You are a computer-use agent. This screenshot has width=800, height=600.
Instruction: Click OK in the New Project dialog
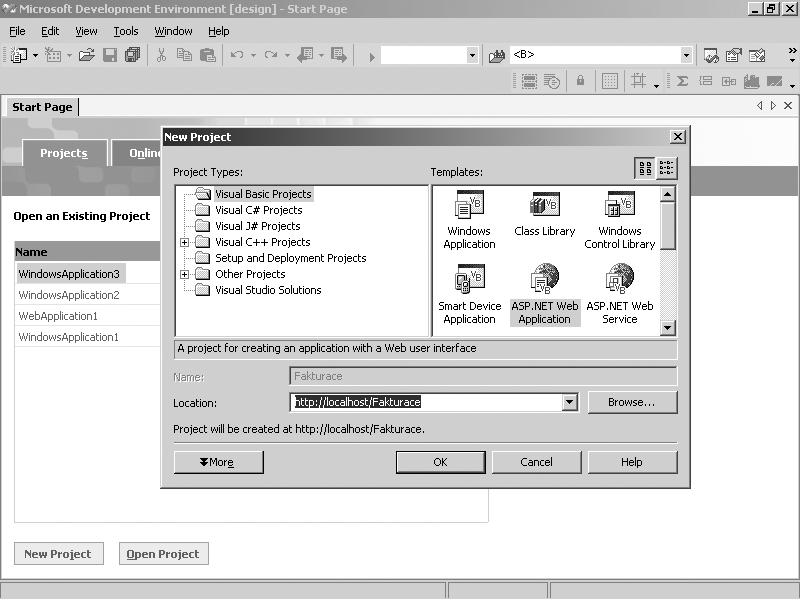point(440,462)
